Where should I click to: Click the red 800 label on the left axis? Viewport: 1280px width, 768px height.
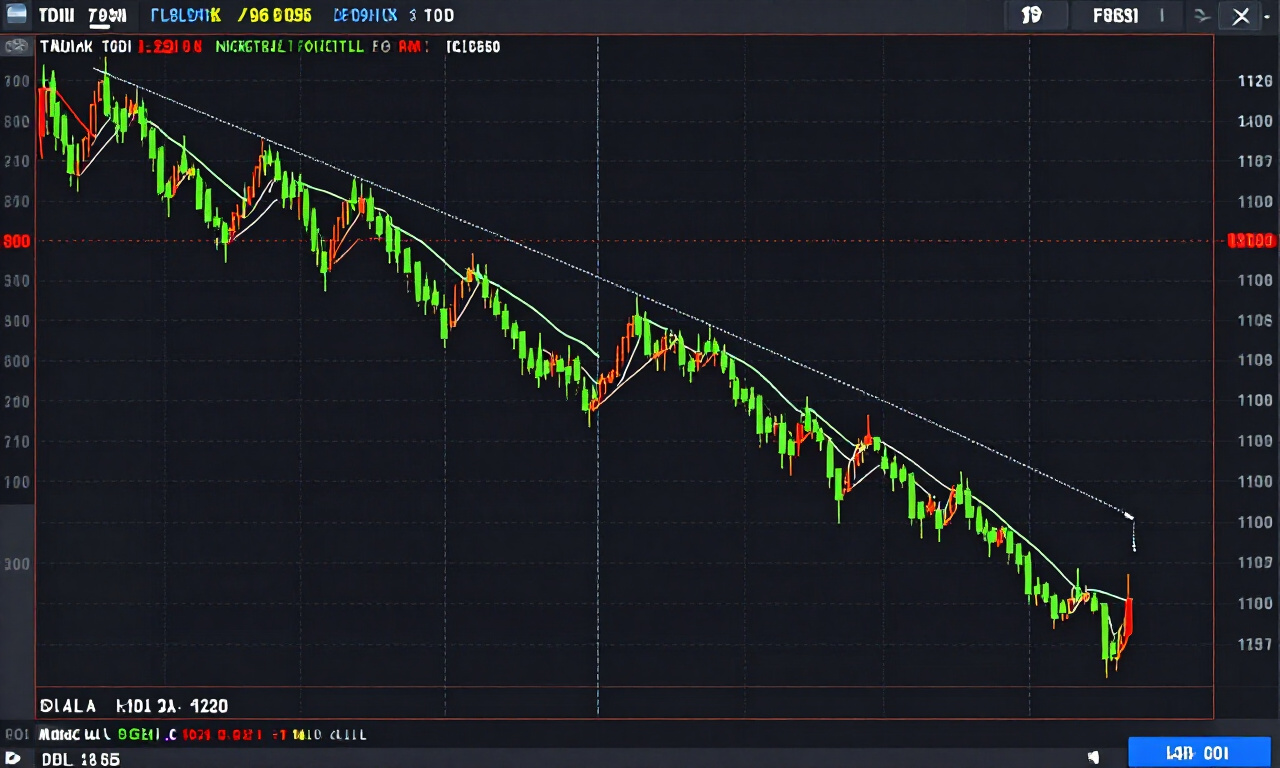point(16,241)
